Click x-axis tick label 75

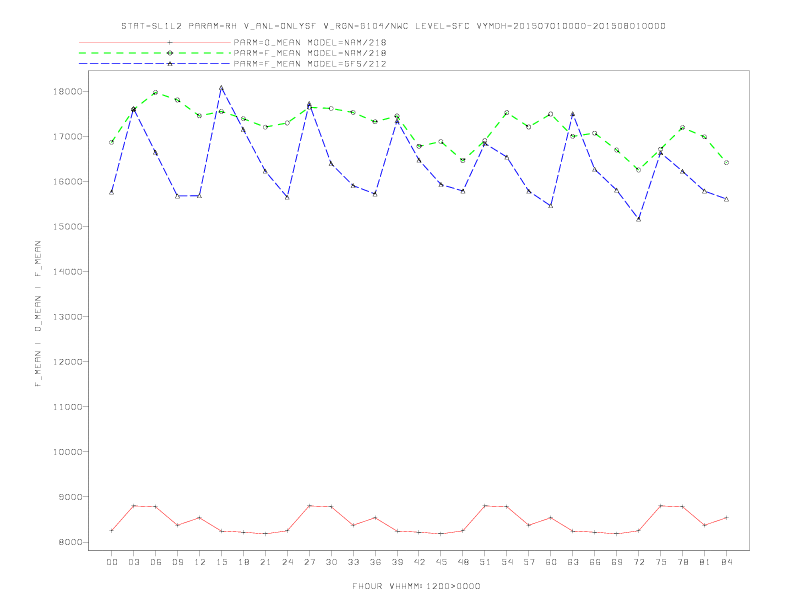coord(661,562)
